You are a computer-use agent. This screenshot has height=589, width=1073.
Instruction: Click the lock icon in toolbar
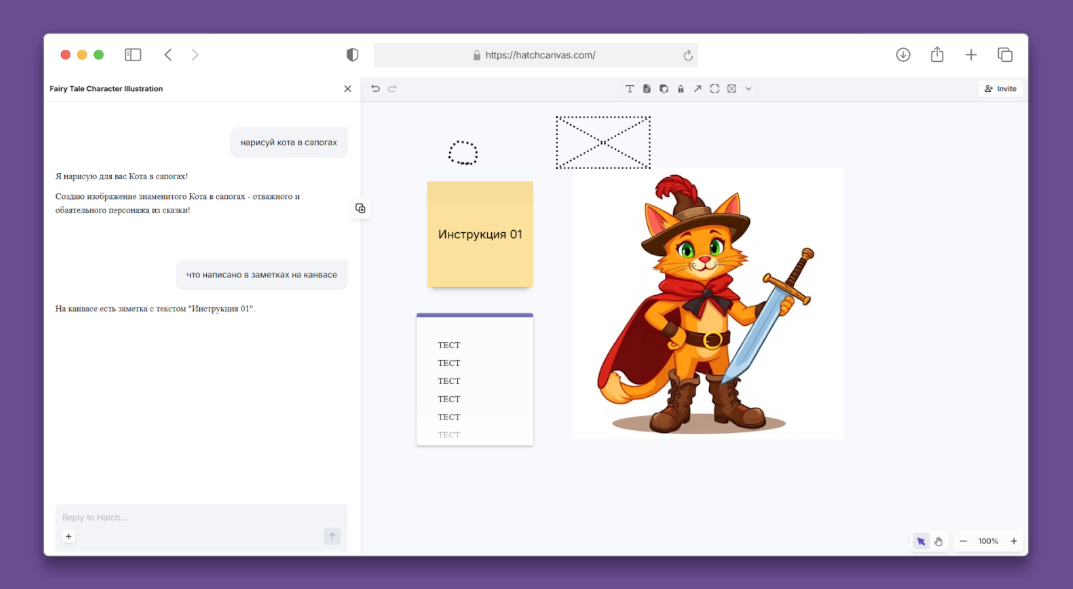(680, 88)
